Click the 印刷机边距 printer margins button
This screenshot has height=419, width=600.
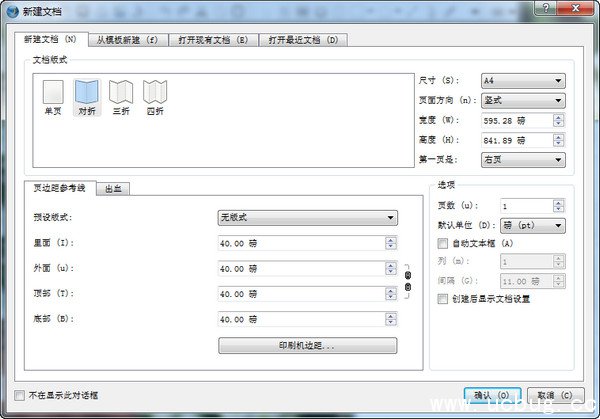pos(307,345)
